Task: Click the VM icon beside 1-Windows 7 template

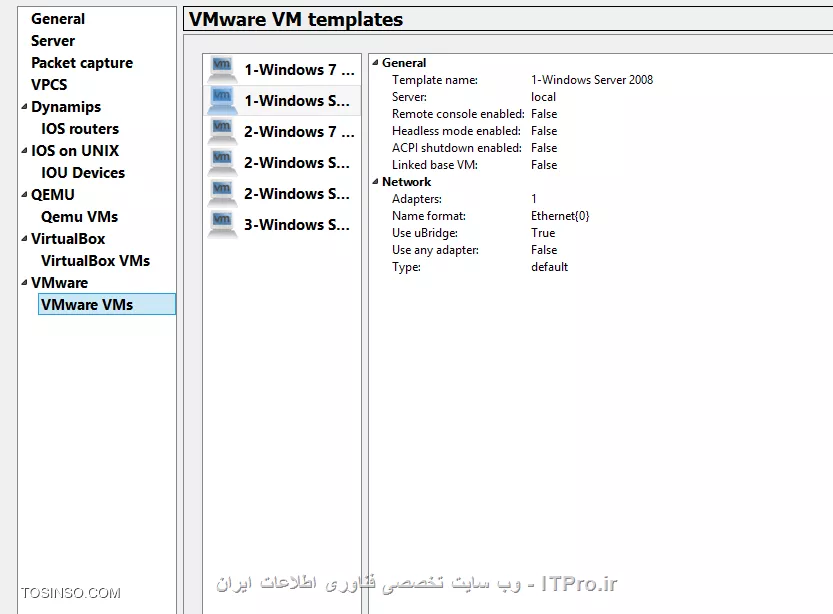Action: pos(222,69)
